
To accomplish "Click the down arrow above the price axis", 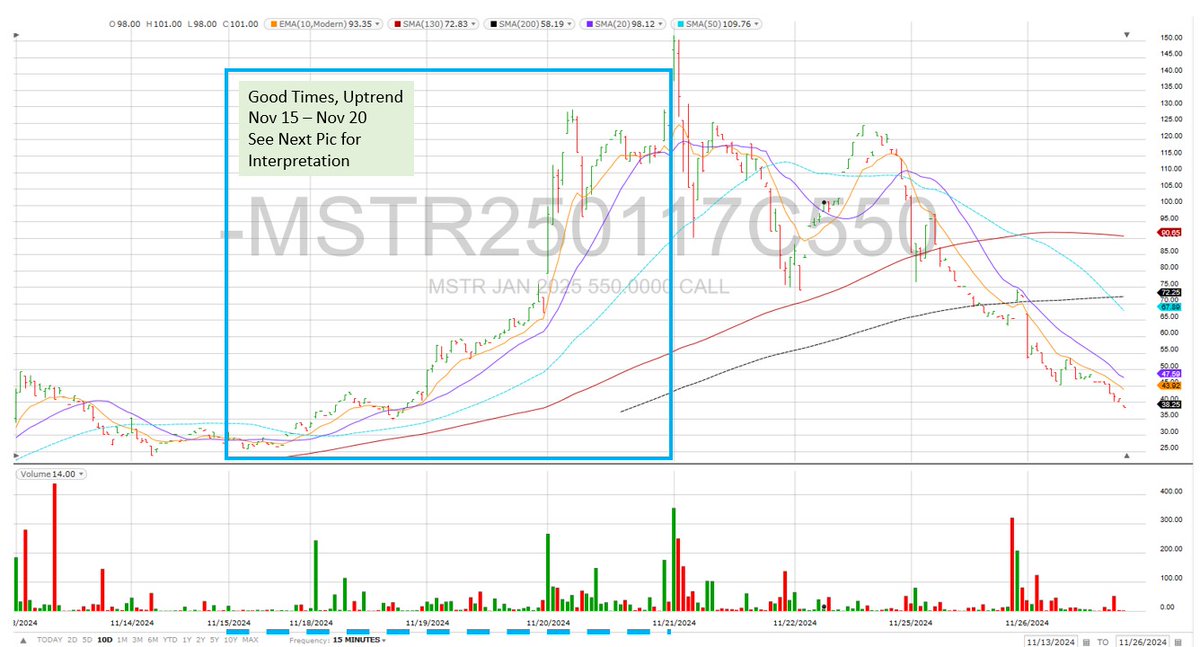I will coord(1126,35).
